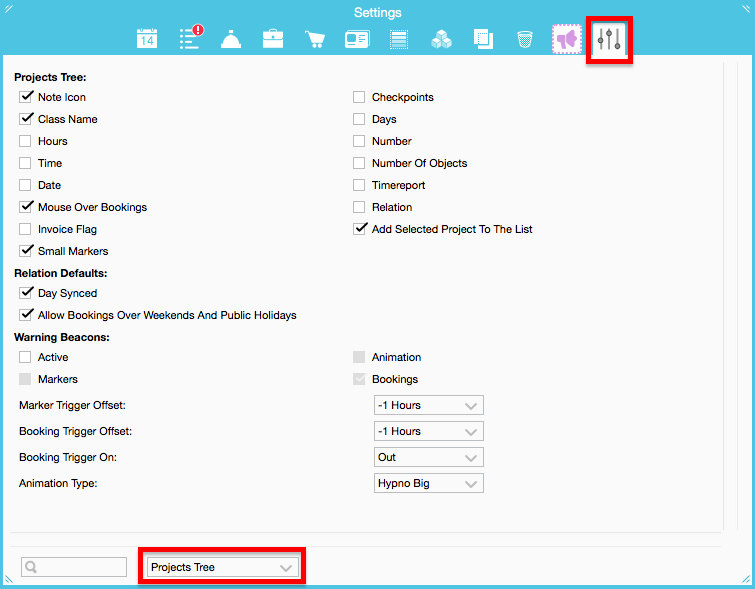This screenshot has height=589, width=755.
Task: Enable the Checkpoints checkbox
Action: pos(359,97)
